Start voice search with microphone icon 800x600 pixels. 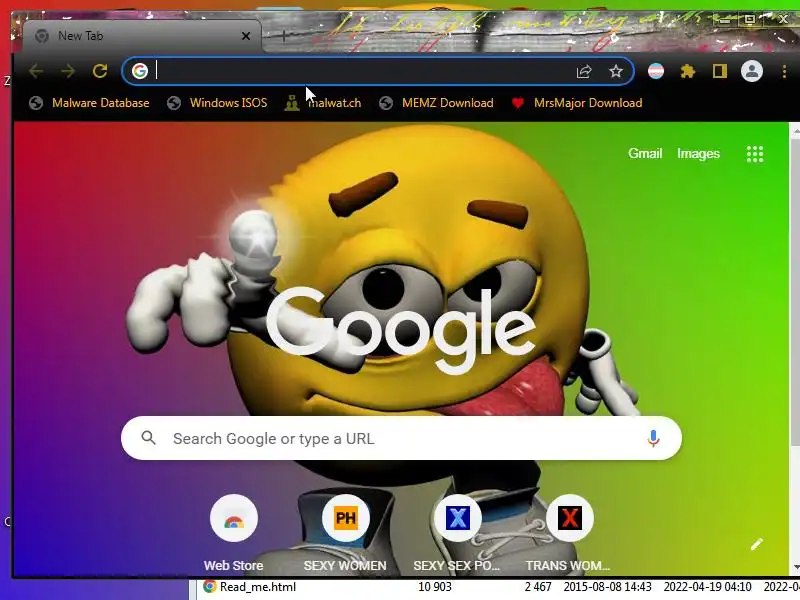[653, 438]
